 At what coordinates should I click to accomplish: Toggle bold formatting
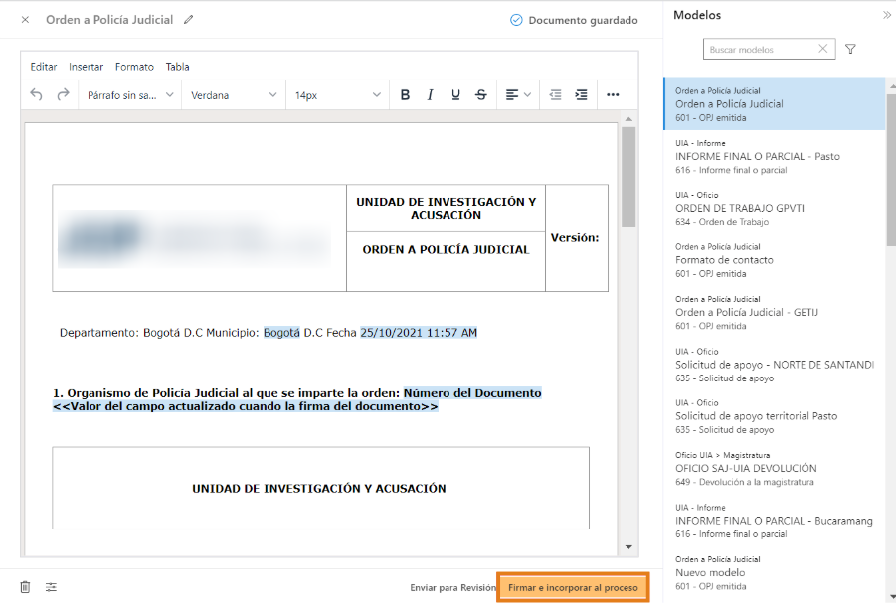point(405,95)
